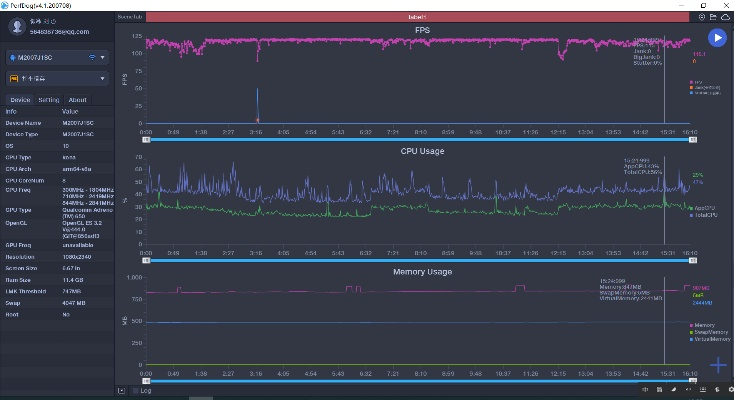
Task: Click the red label bar above charts
Action: (418, 17)
